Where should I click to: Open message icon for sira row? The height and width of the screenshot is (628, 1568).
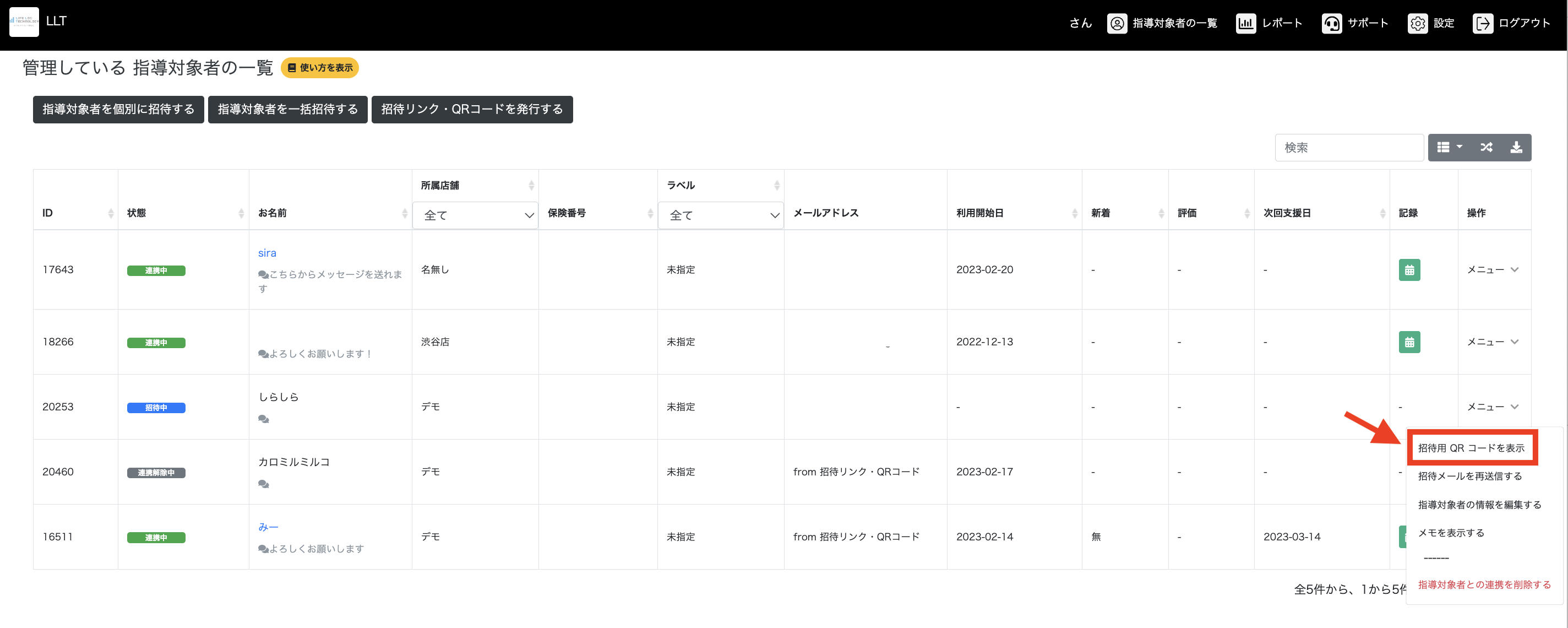264,275
